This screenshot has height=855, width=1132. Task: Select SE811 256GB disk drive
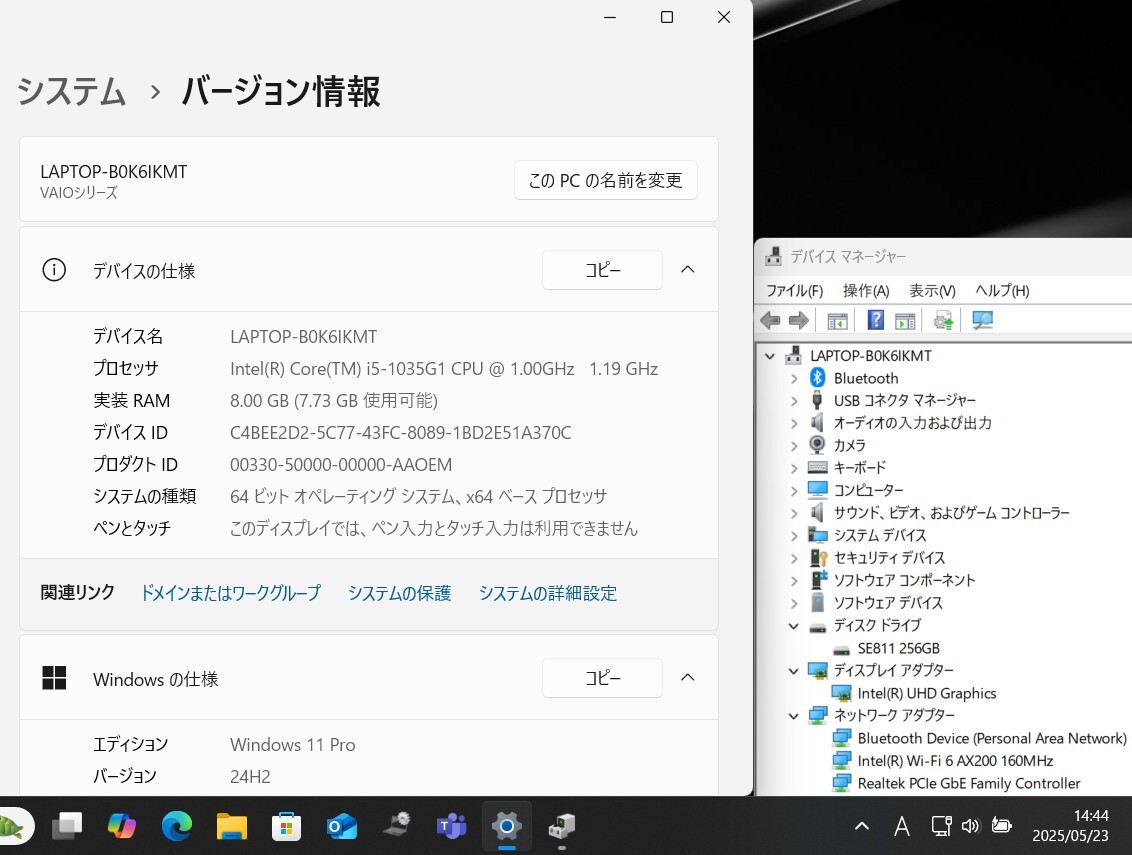898,648
